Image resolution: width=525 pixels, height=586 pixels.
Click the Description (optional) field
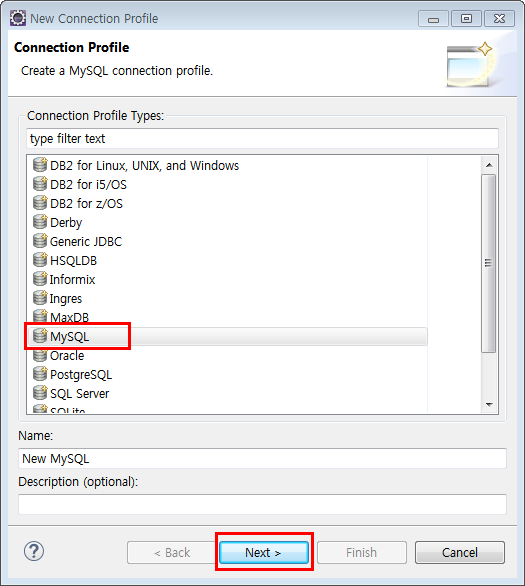tap(262, 505)
